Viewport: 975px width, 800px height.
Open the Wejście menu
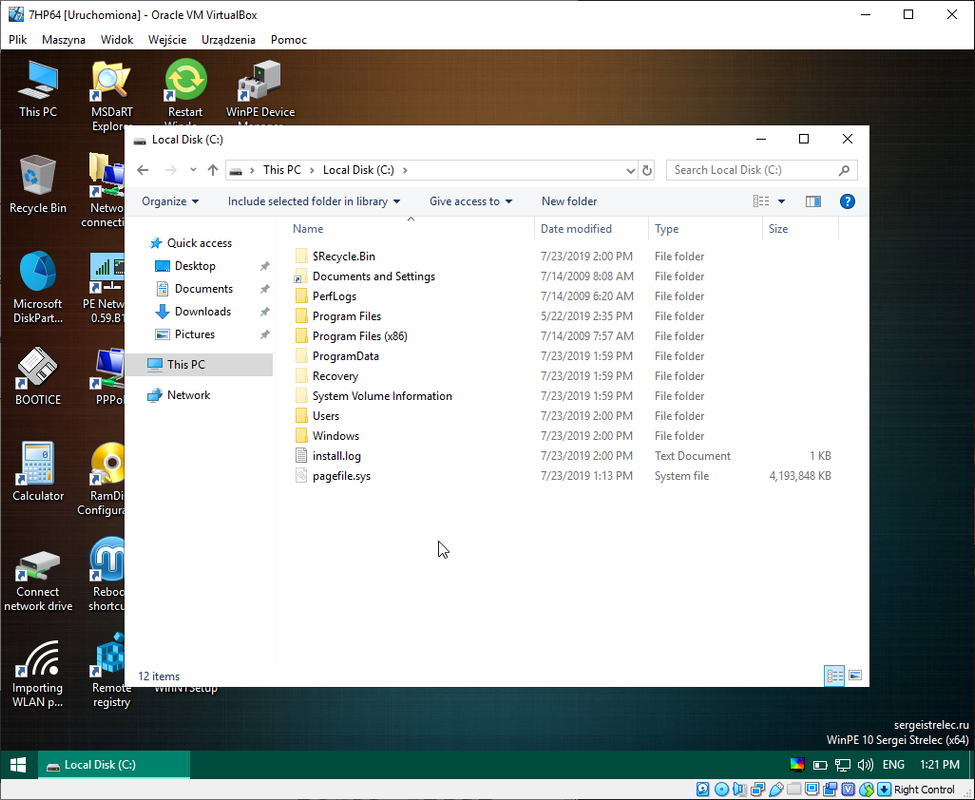(x=167, y=40)
